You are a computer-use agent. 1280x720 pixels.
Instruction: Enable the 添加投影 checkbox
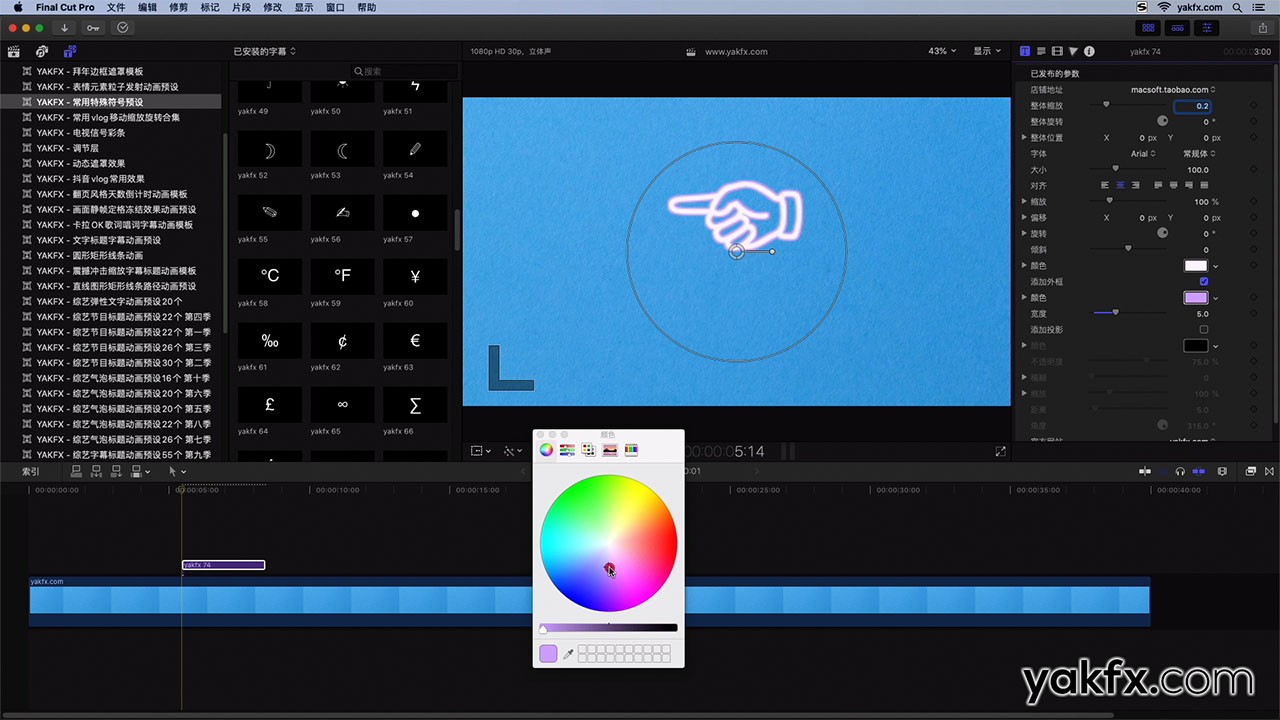coord(1203,330)
